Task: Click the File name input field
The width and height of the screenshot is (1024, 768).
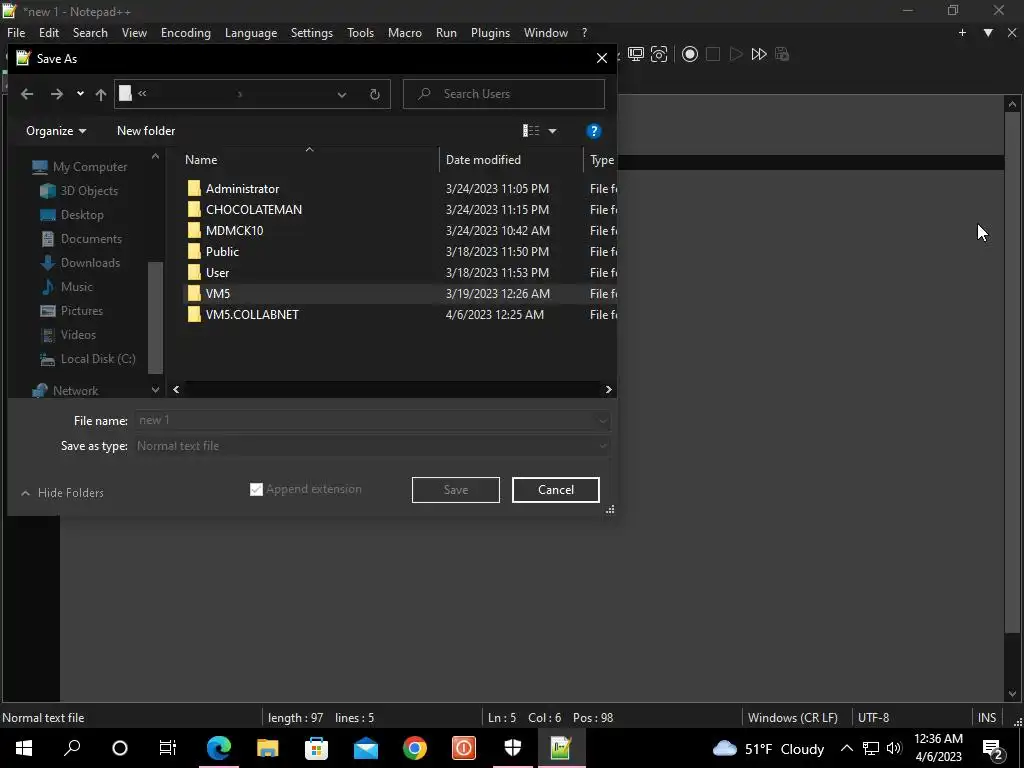Action: 366,421
